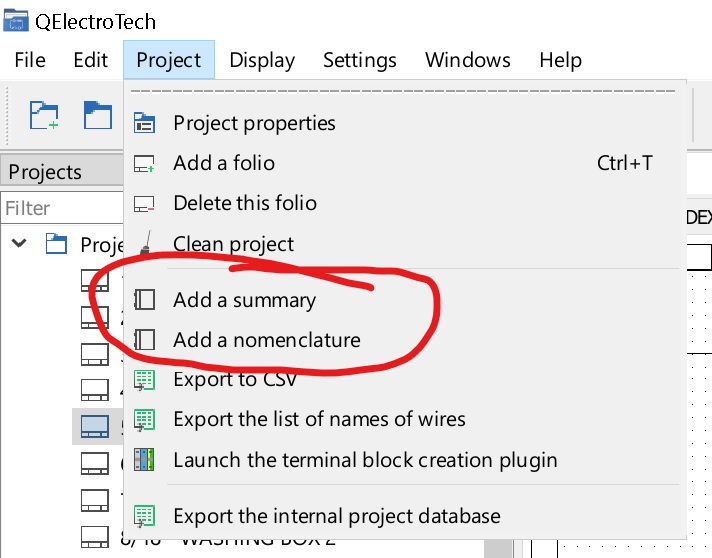Click the new project toolbar icon
712x558 pixels.
tap(43, 116)
